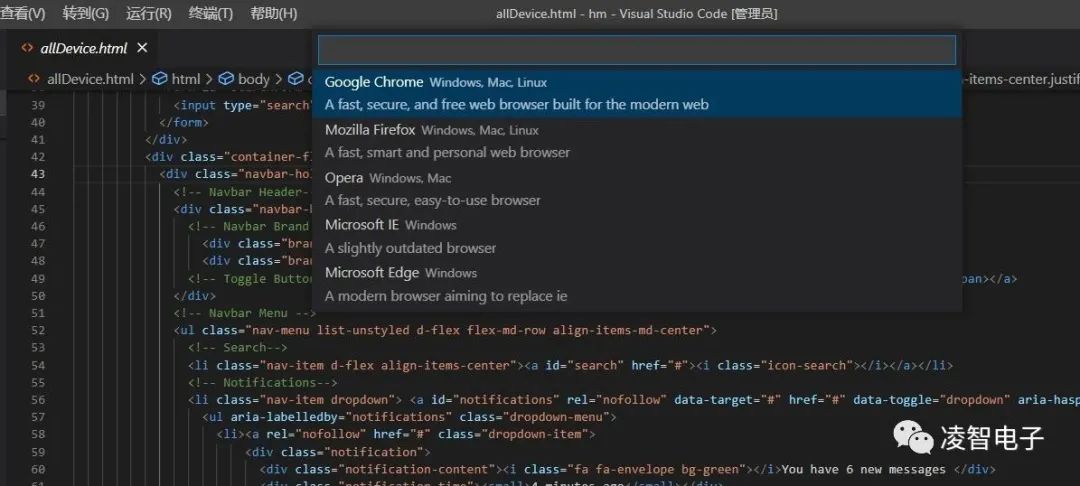Click the "A modern browser aiming to replace ie" description
The height and width of the screenshot is (486, 1080).
click(x=446, y=297)
